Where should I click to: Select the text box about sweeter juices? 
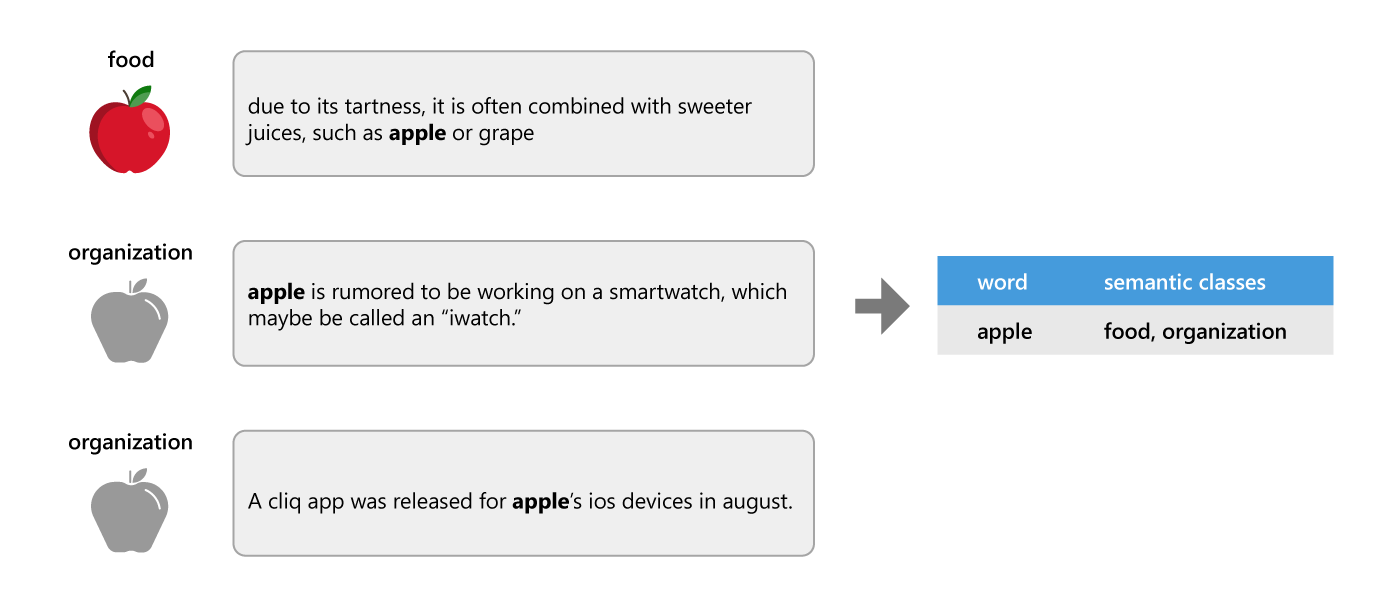coord(523,114)
